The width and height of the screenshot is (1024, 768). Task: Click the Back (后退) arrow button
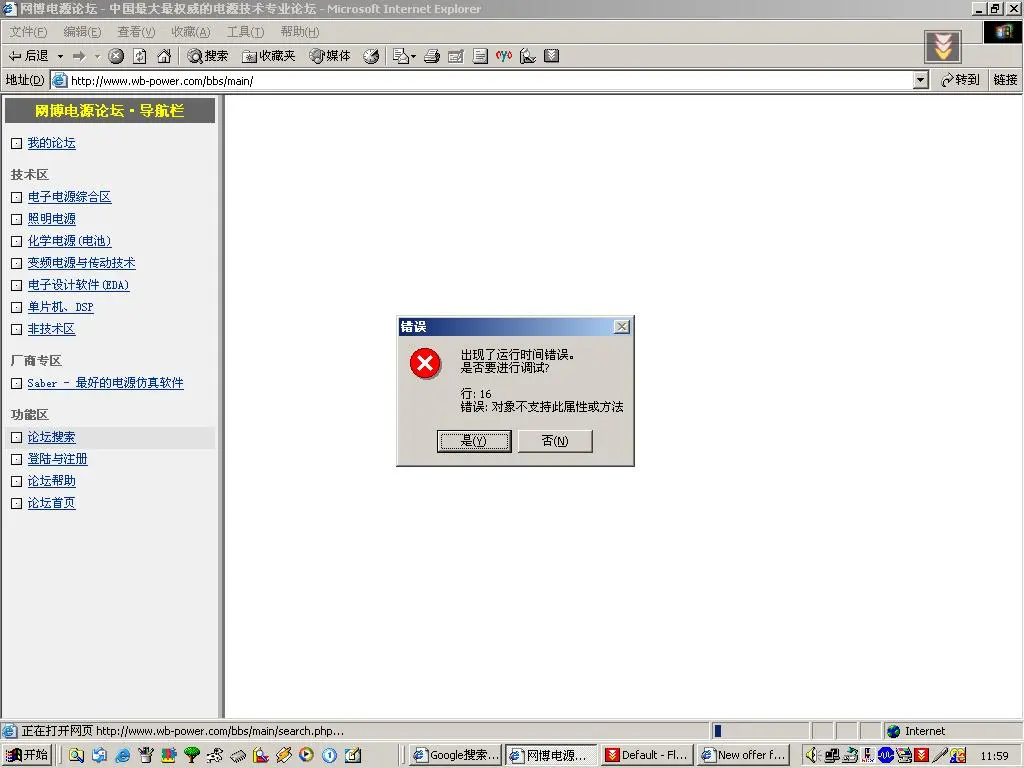(28, 56)
